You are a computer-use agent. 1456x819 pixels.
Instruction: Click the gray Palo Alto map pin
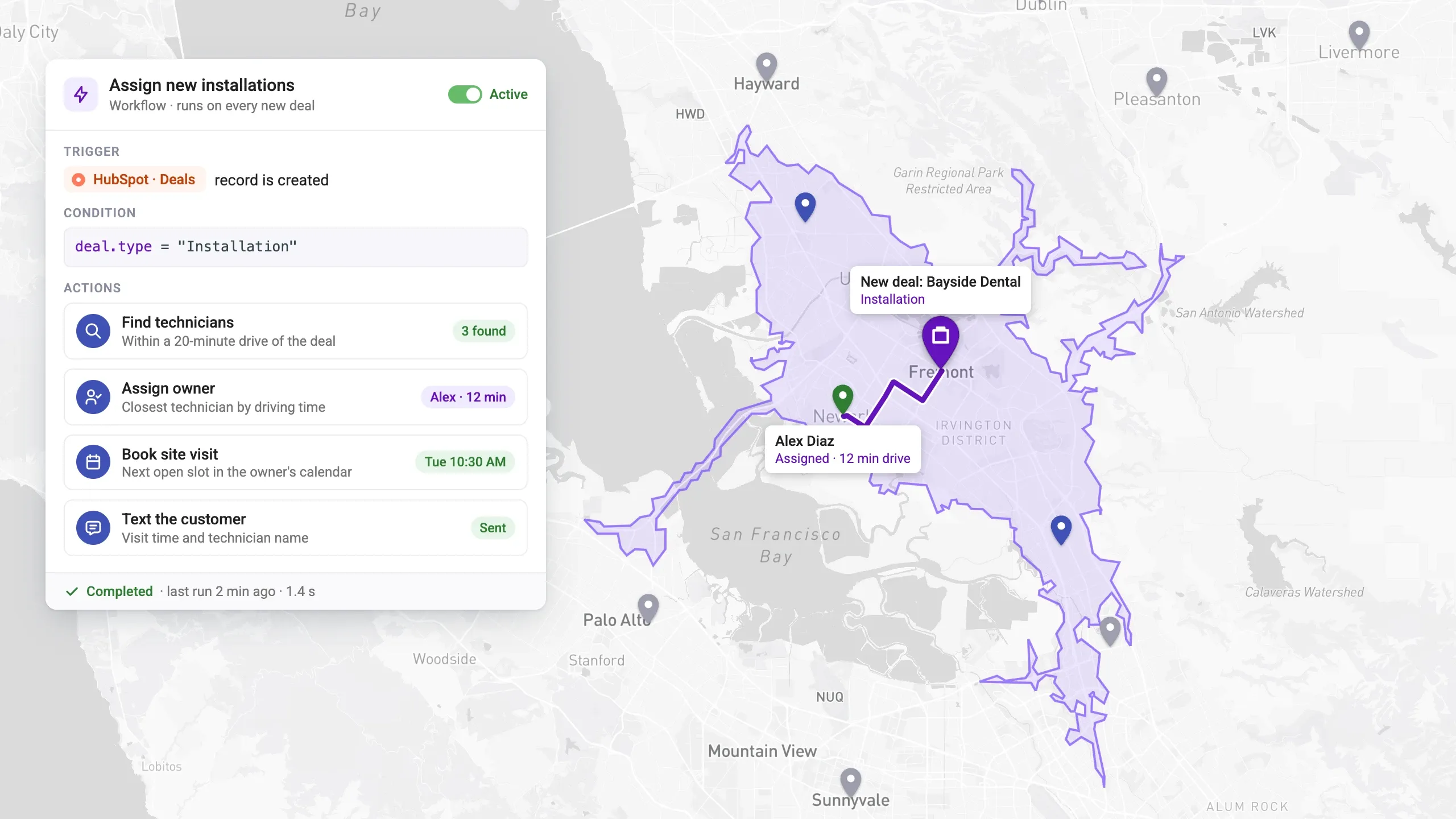(648, 609)
